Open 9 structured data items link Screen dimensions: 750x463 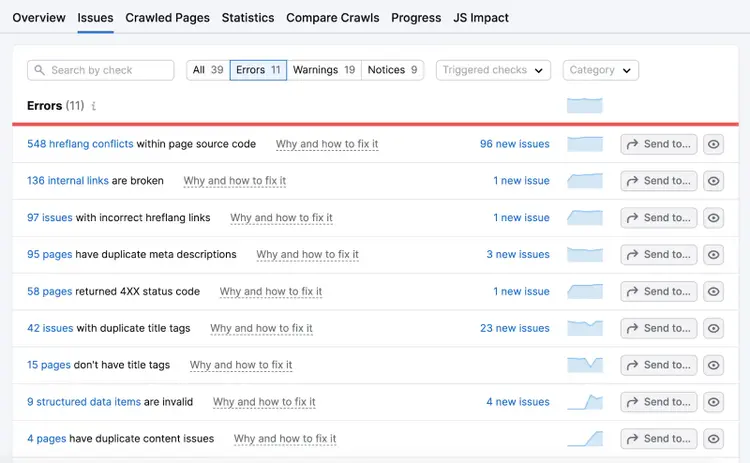[84, 402]
